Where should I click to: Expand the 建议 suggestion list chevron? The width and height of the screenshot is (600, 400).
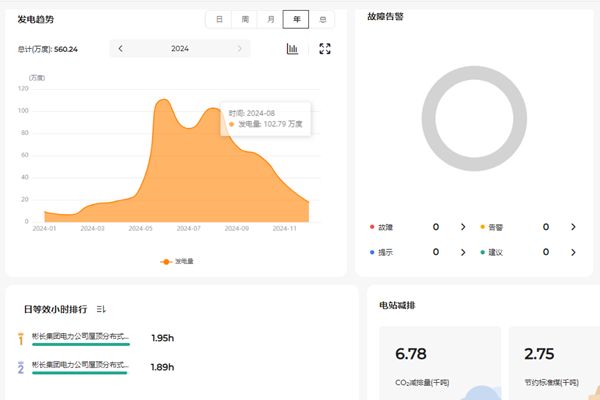tap(573, 252)
